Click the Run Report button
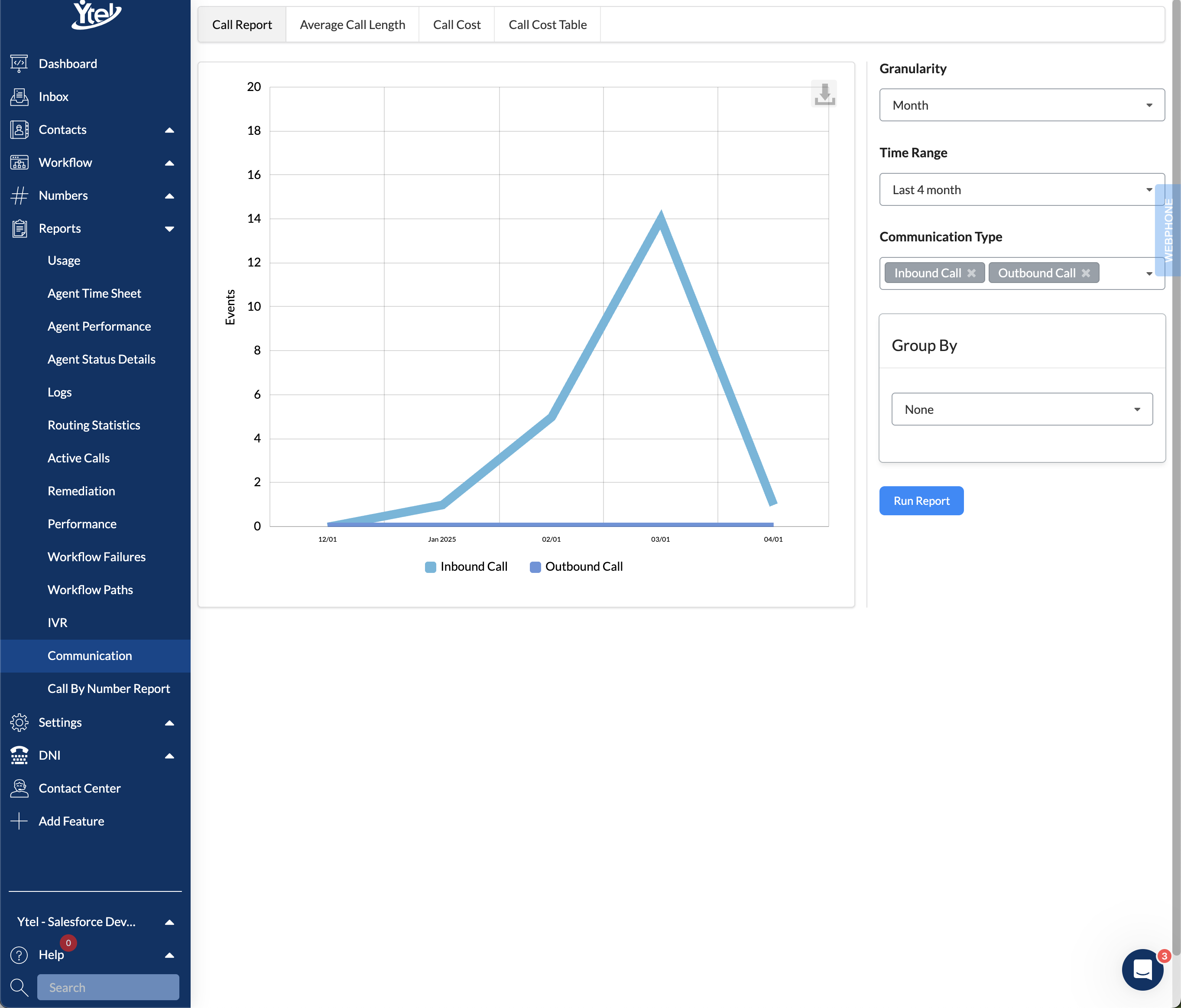This screenshot has width=1181, height=1008. click(921, 501)
